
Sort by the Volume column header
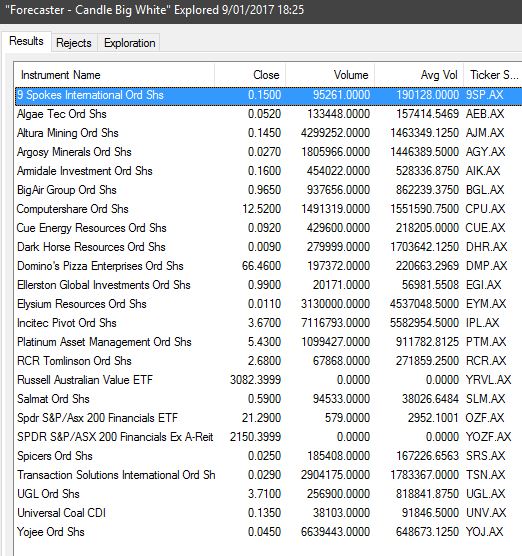tap(330, 75)
